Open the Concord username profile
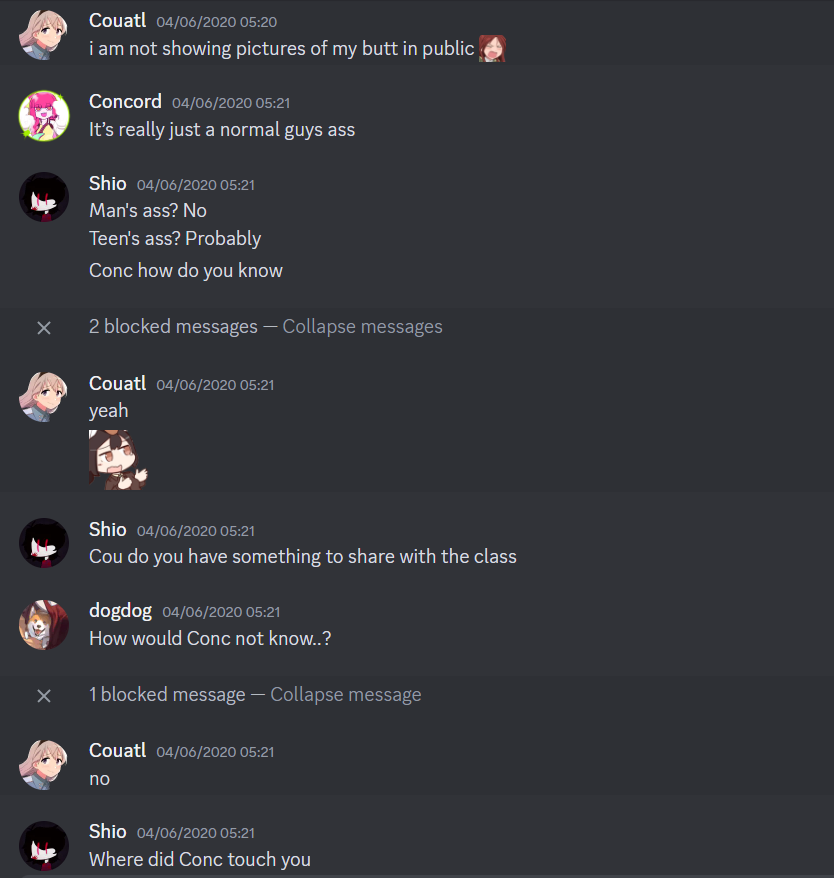This screenshot has height=878, width=834. click(125, 101)
